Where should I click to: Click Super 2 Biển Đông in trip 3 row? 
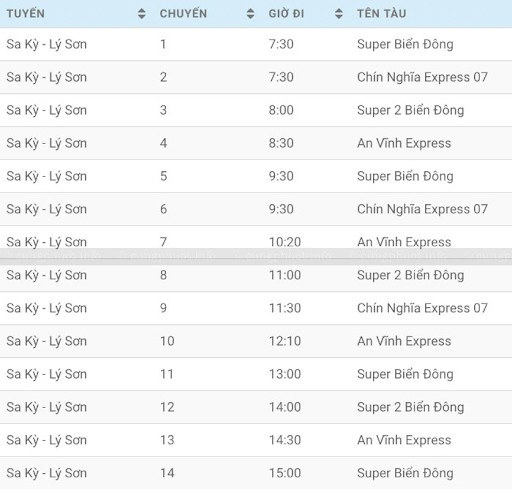[x=410, y=110]
